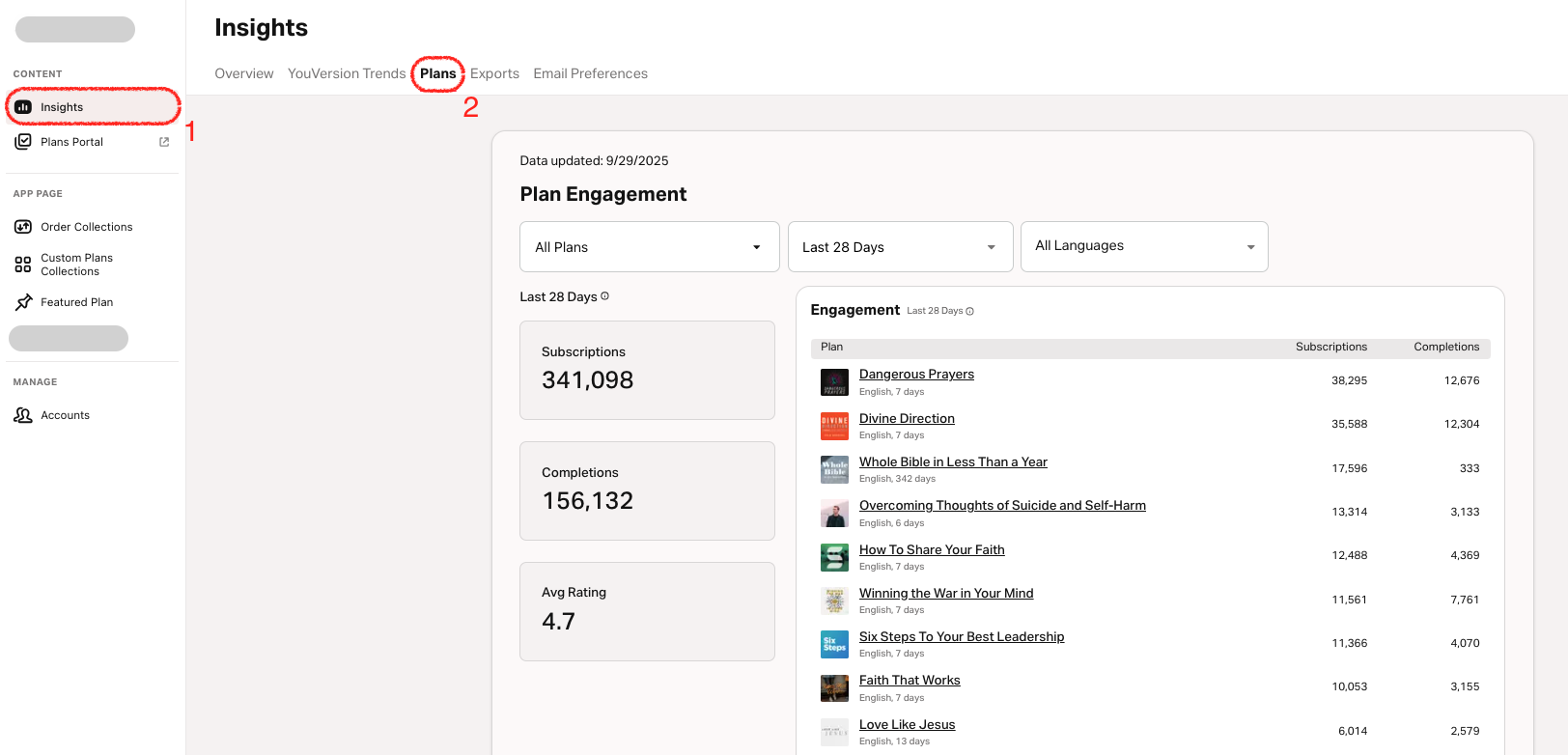Viewport: 1568px width, 755px height.
Task: Click the Plans Portal checkmark icon
Action: click(23, 142)
